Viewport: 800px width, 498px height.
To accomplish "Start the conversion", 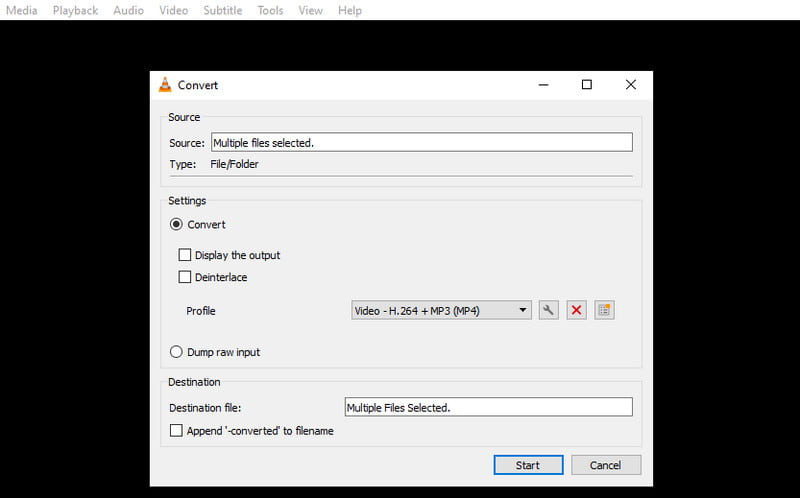I will coord(529,465).
